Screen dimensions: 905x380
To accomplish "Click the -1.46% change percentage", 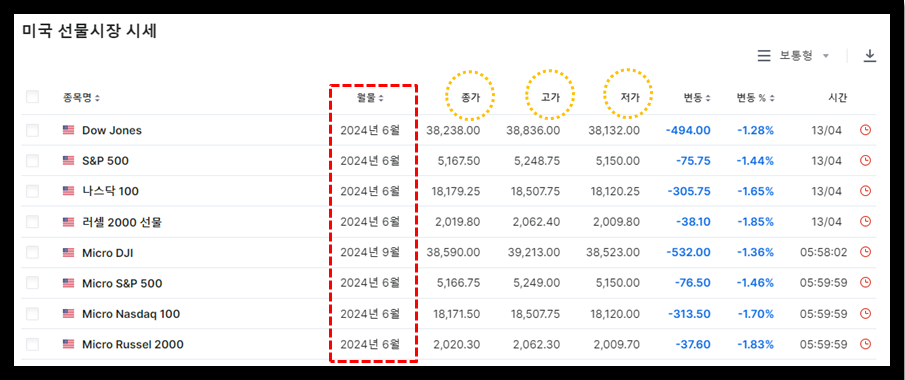I will (756, 283).
